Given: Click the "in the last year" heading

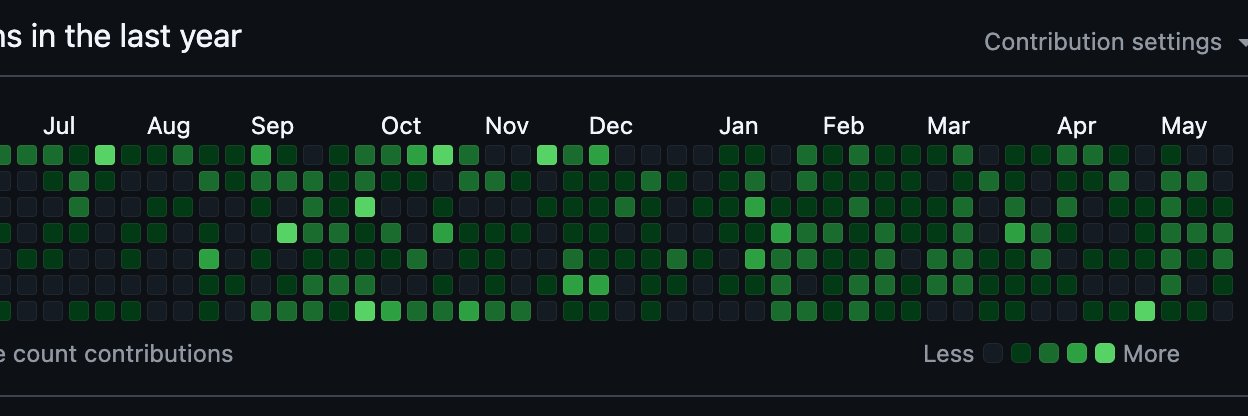Looking at the screenshot, I should pyautogui.click(x=136, y=36).
